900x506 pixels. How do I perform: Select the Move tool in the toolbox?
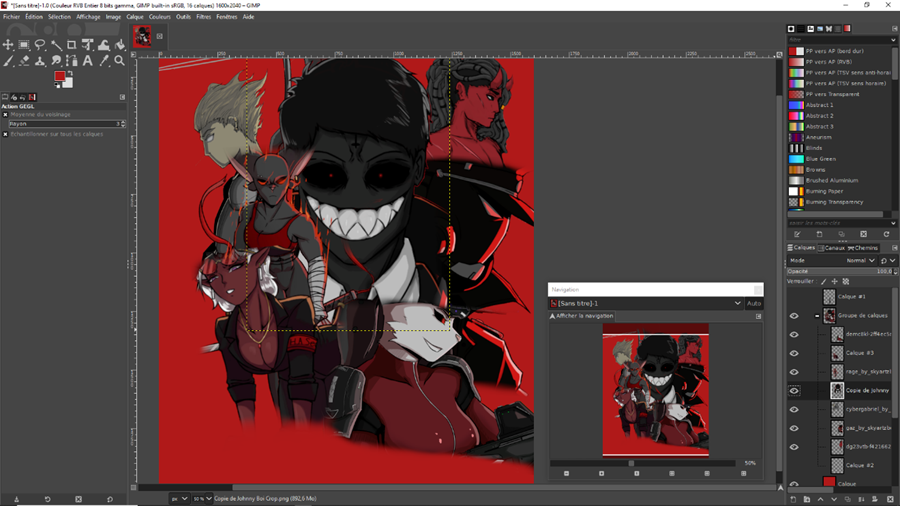coord(8,45)
